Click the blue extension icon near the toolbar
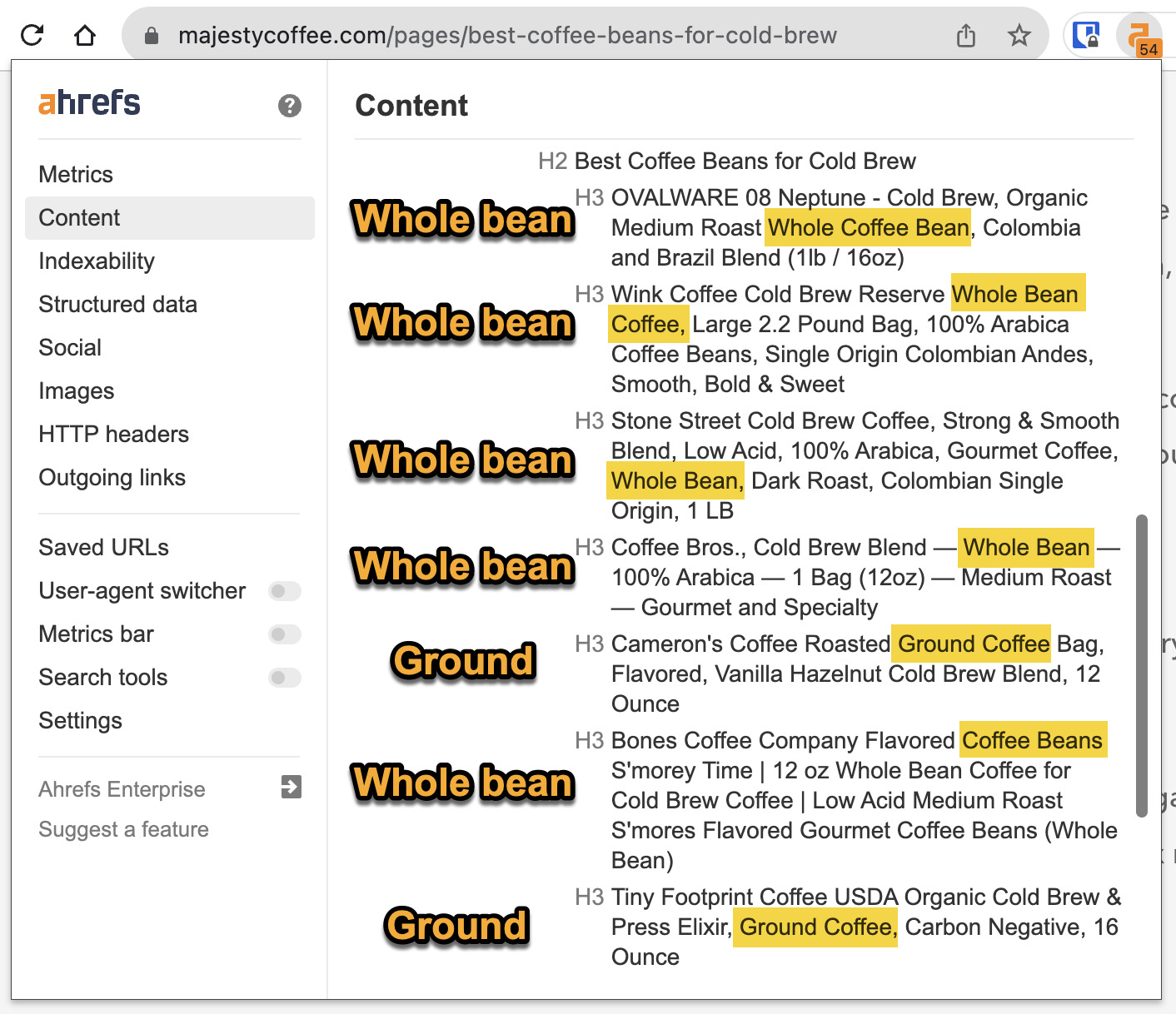This screenshot has height=1014, width=1176. tap(1084, 35)
